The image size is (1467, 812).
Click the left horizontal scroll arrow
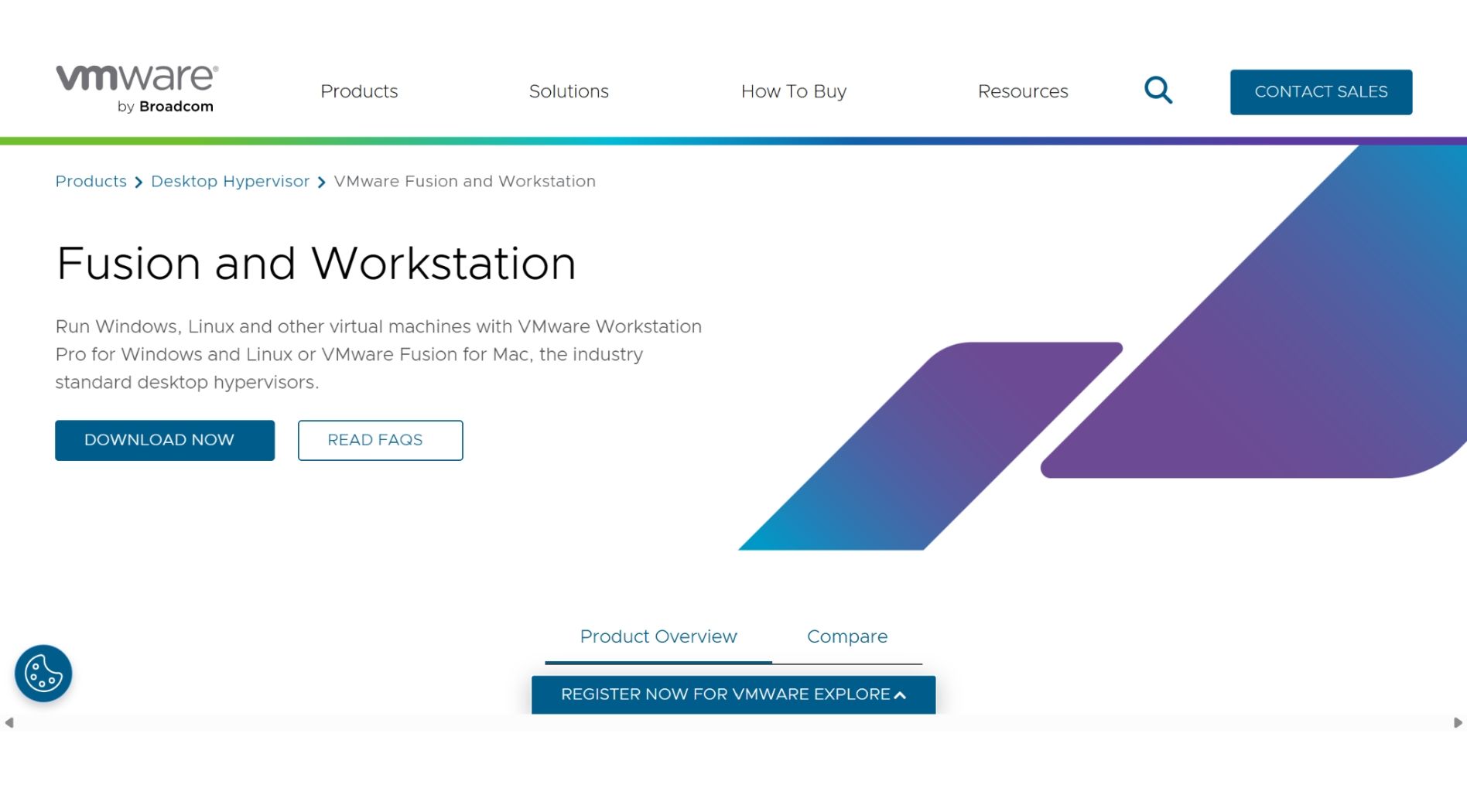9,723
